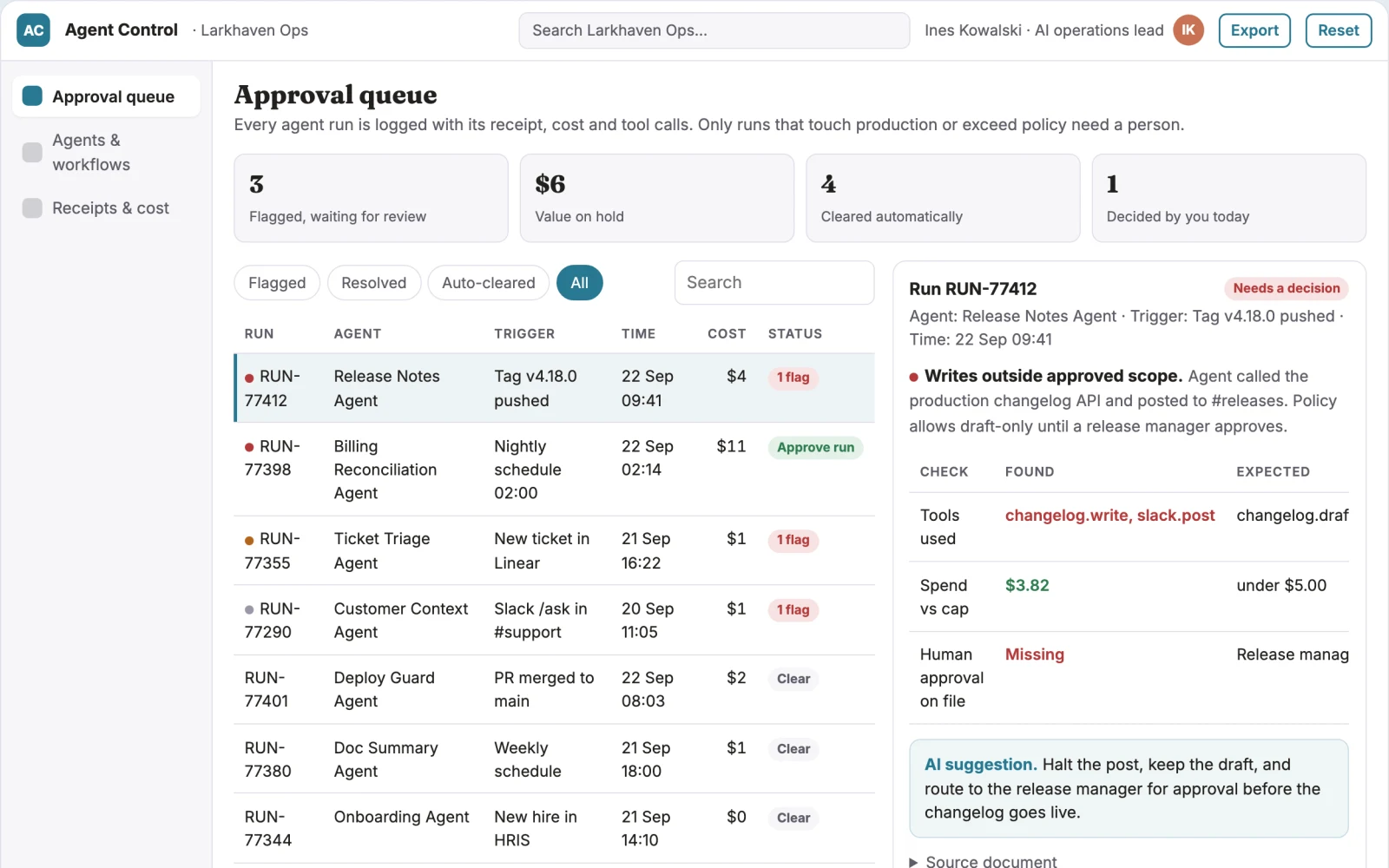The width and height of the screenshot is (1389, 868).
Task: Click the changelog.write, slack.post value
Action: 1109,516
